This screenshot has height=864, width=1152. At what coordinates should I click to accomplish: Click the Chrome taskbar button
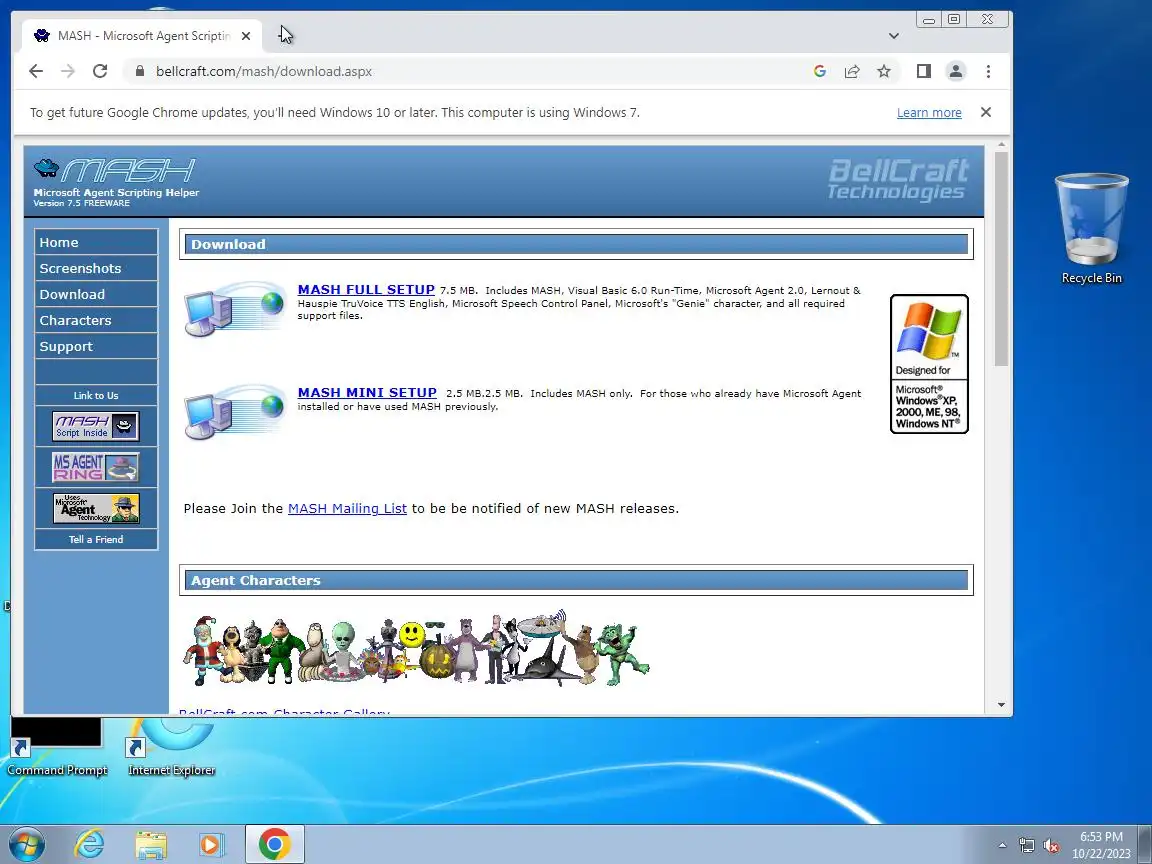tap(274, 844)
